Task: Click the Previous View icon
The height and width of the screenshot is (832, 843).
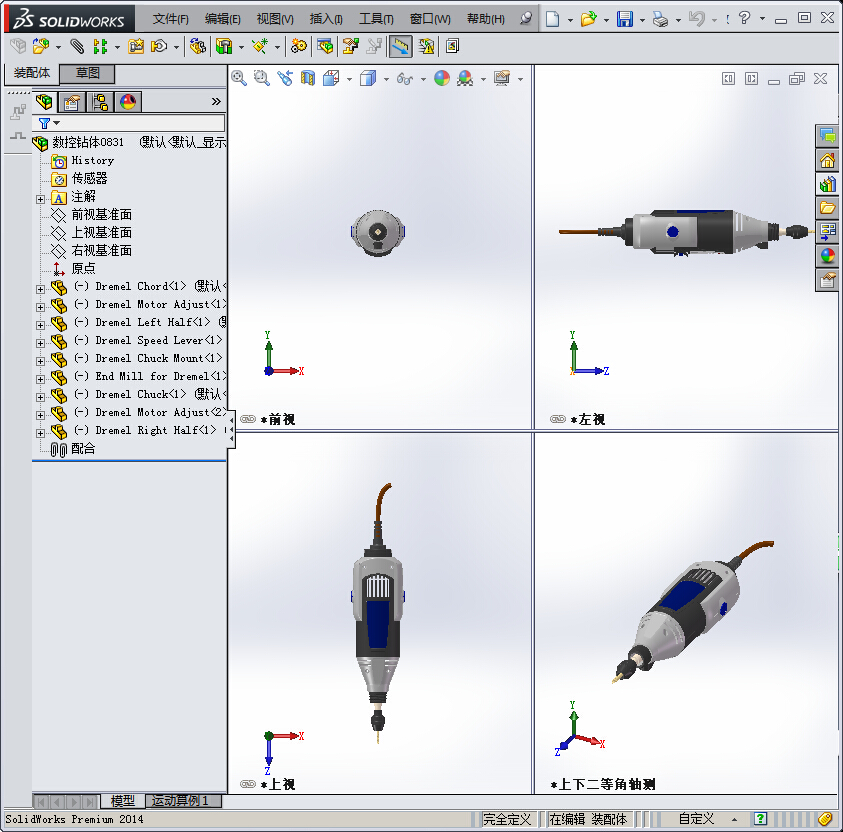Action: 285,78
